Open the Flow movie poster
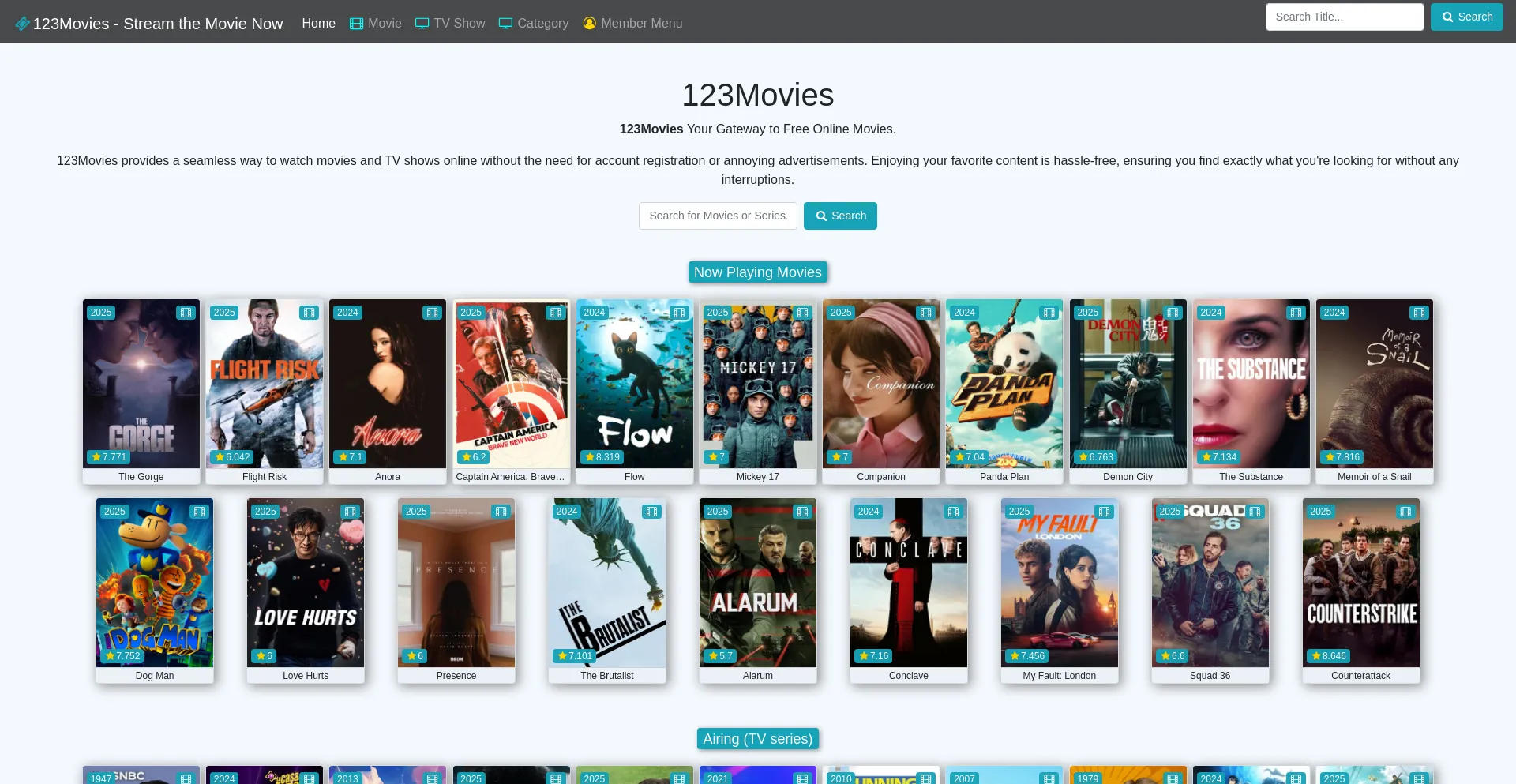1516x784 pixels. 635,384
